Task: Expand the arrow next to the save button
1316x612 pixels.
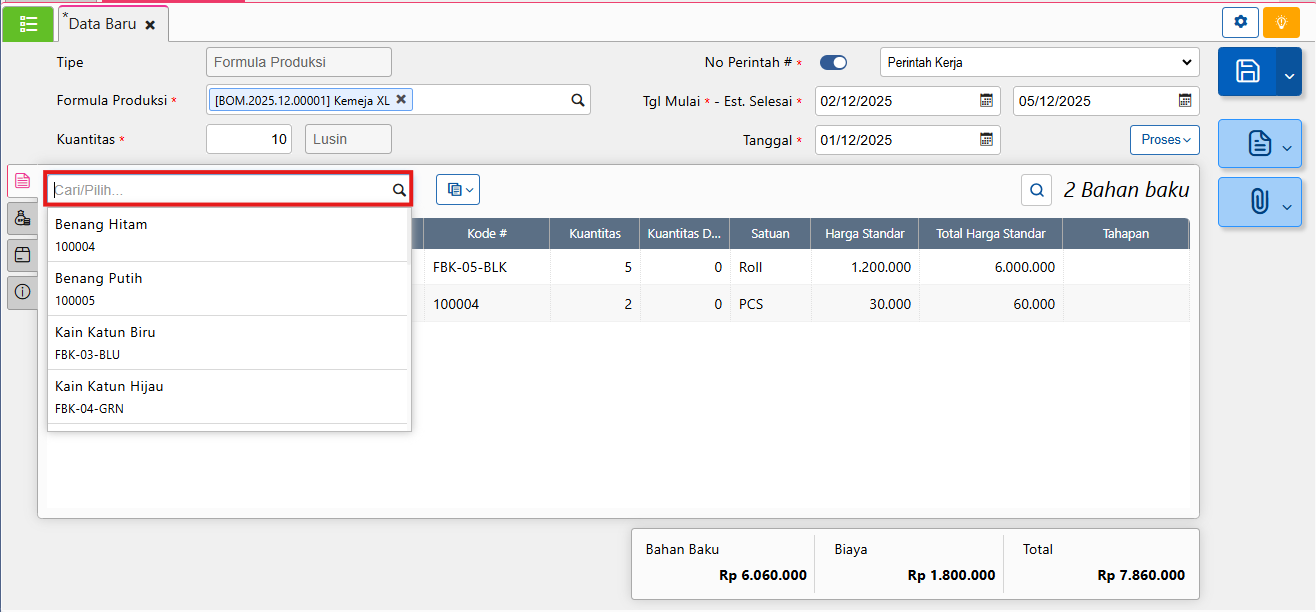Action: coord(1289,72)
